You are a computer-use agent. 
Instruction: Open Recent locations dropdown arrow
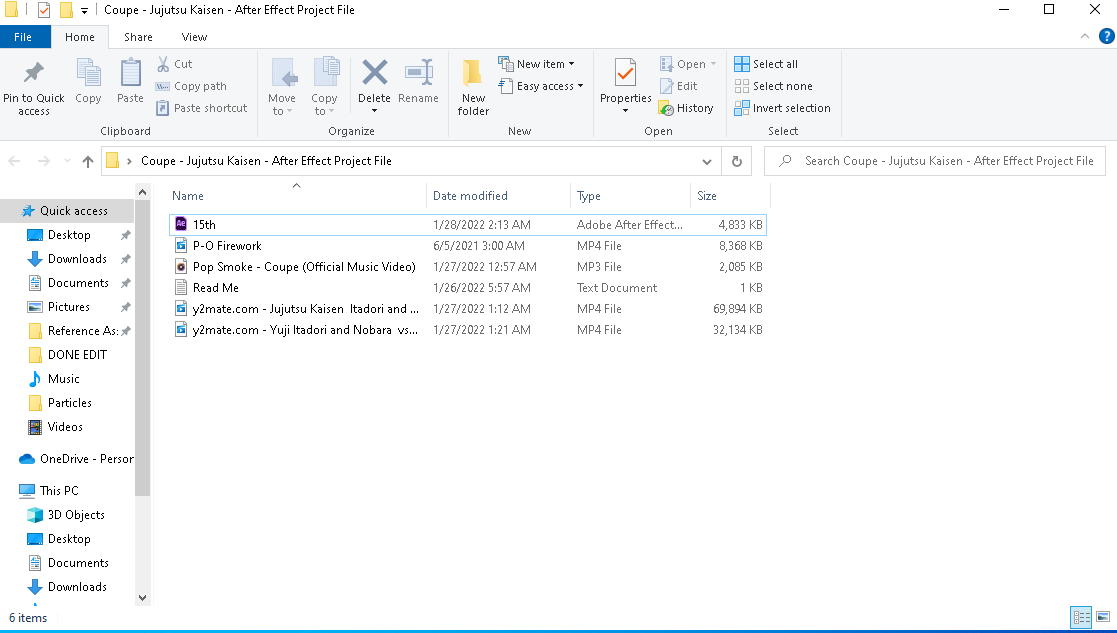coord(68,162)
